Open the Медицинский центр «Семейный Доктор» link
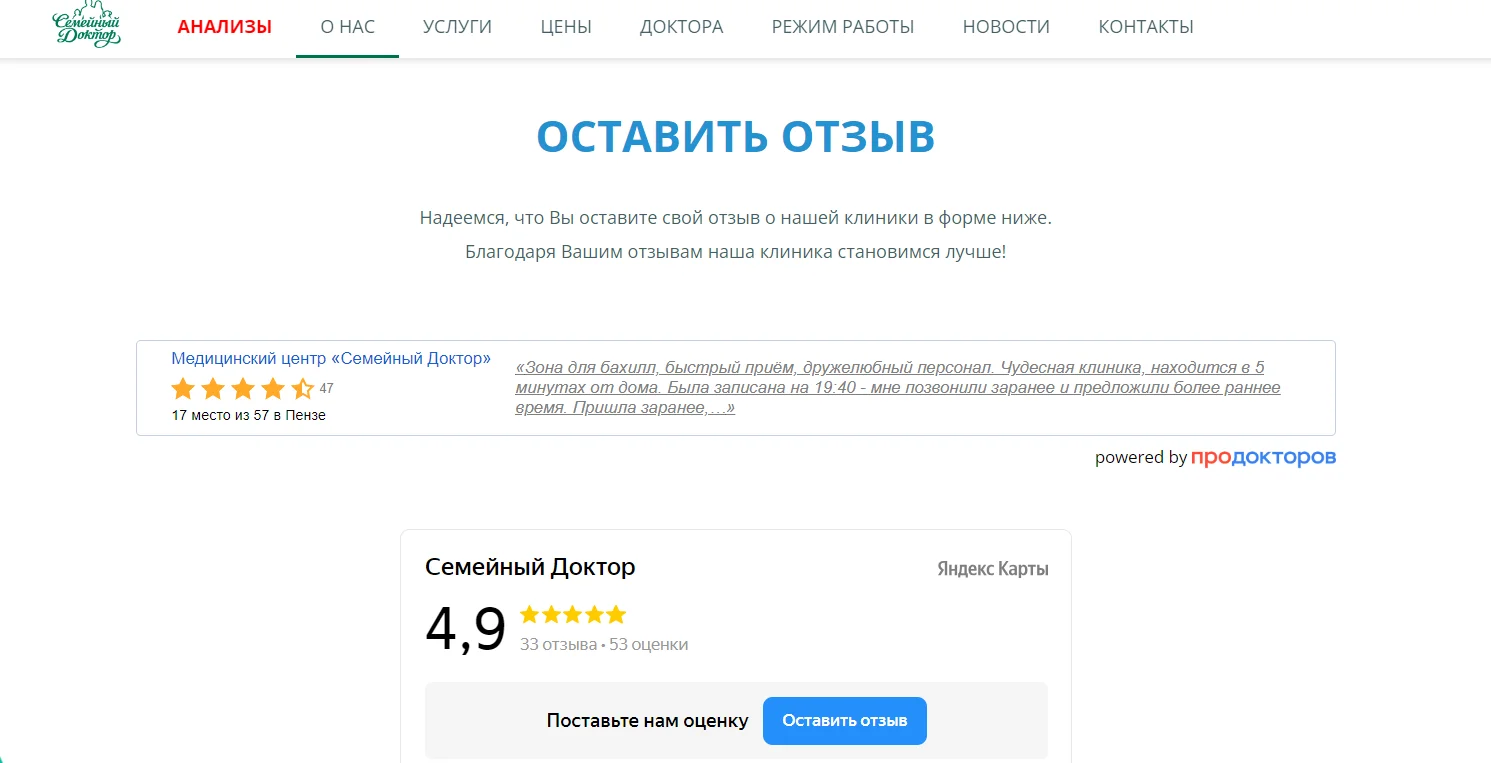This screenshot has width=1491, height=763. (x=331, y=358)
